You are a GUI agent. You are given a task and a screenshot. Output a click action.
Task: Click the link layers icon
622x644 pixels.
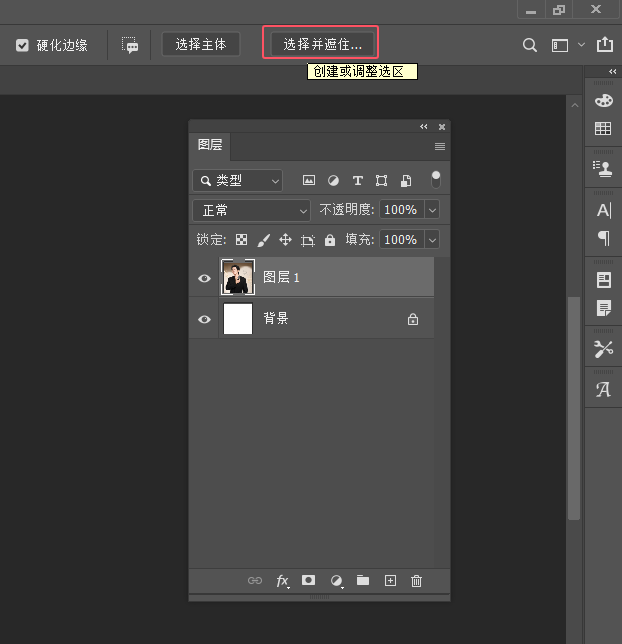pyautogui.click(x=255, y=580)
